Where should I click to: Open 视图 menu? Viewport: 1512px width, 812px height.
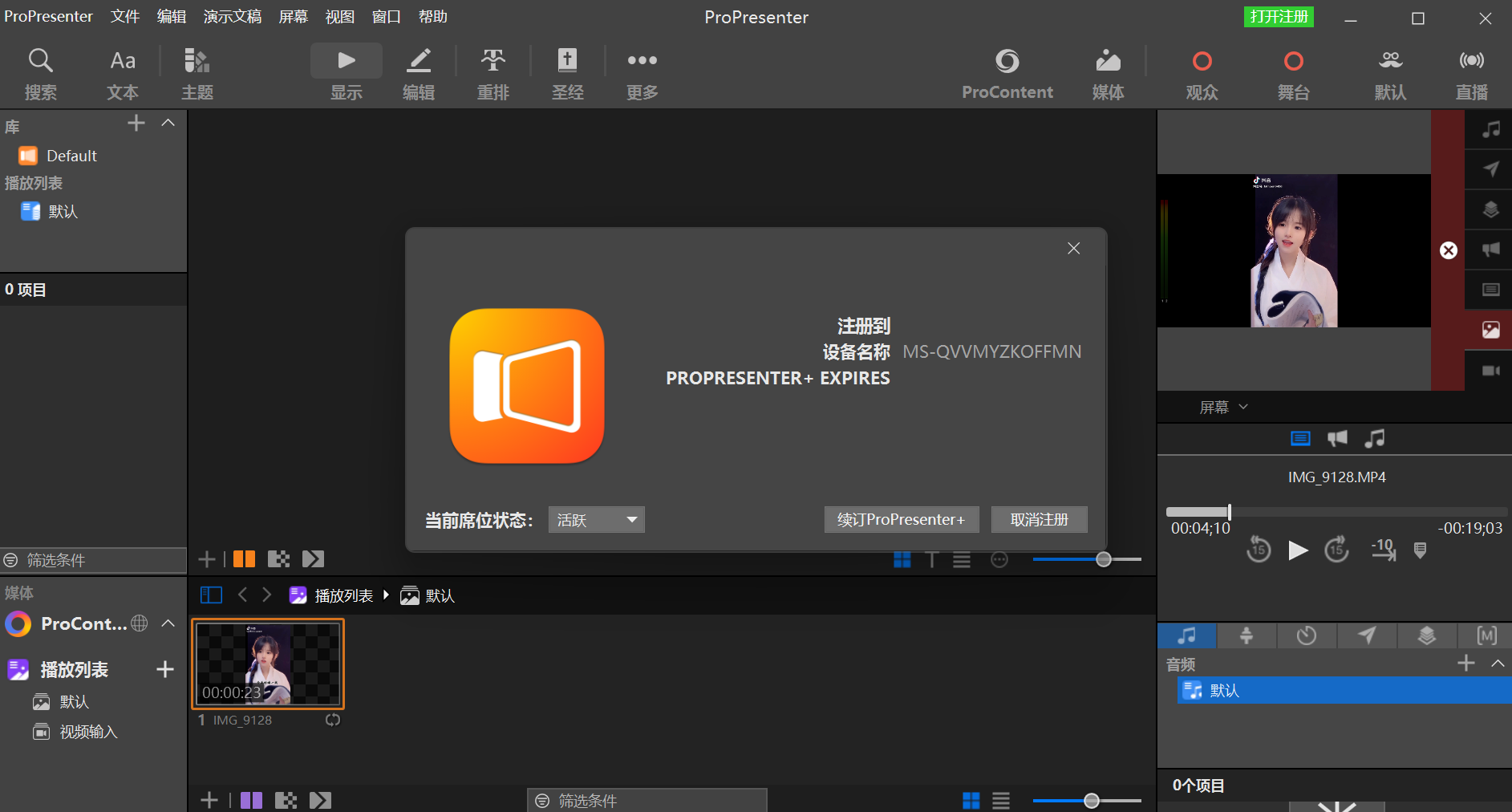click(x=340, y=17)
